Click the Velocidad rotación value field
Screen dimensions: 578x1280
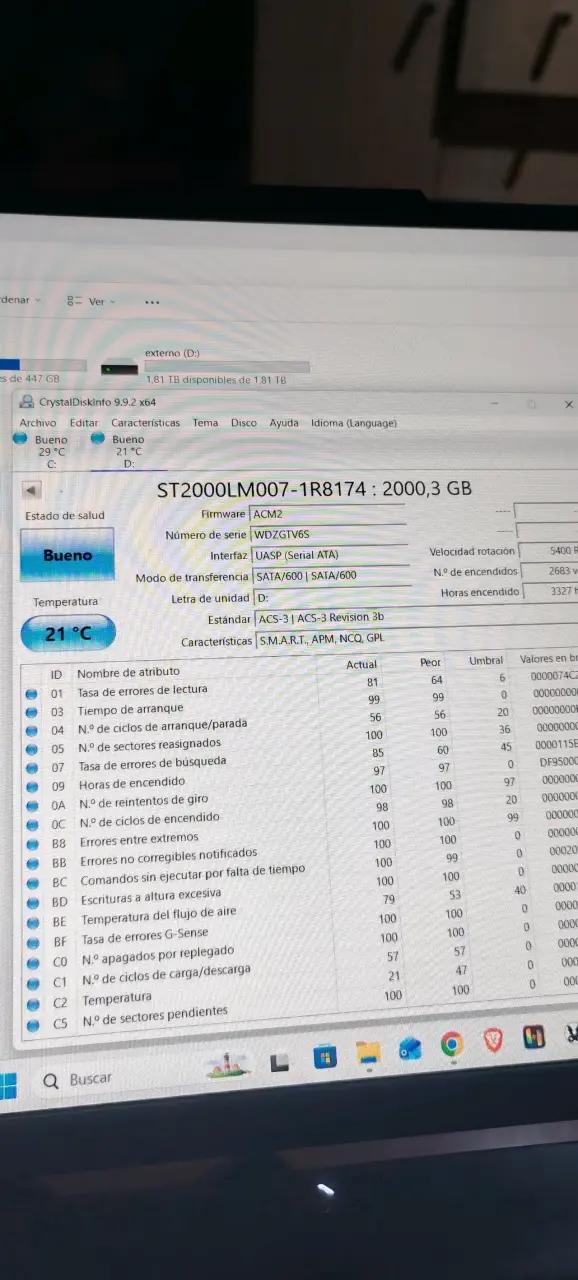pos(548,551)
